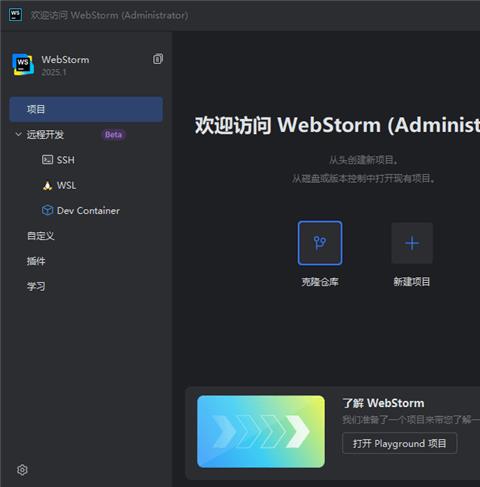Image resolution: width=480 pixels, height=487 pixels.
Task: Click the 打开 Playground 项目 button
Action: 399,443
